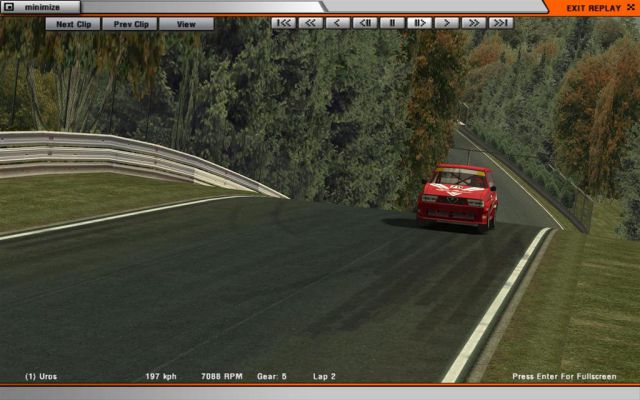
Task: Fast forward the replay
Action: pyautogui.click(x=473, y=23)
